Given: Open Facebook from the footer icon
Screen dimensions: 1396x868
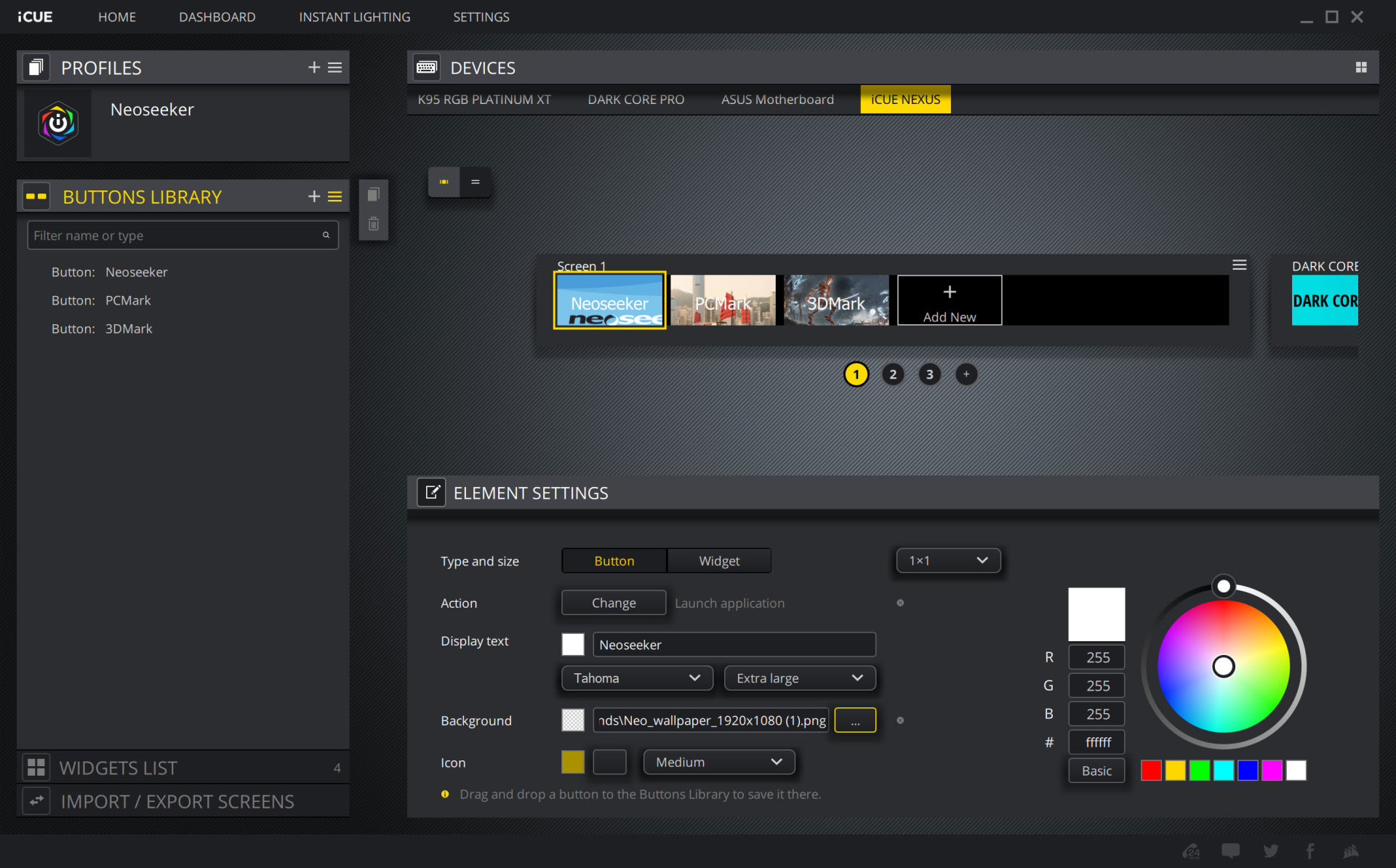Looking at the screenshot, I should pos(1311,851).
